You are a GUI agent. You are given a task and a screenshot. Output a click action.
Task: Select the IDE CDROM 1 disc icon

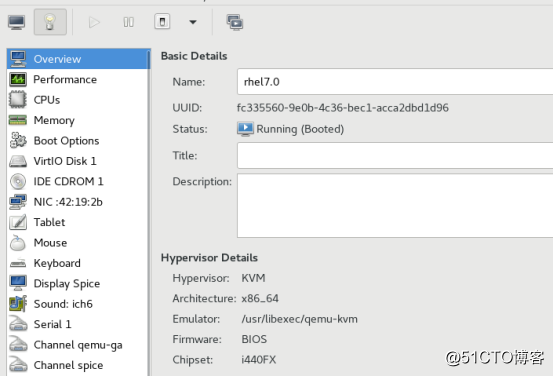18,182
